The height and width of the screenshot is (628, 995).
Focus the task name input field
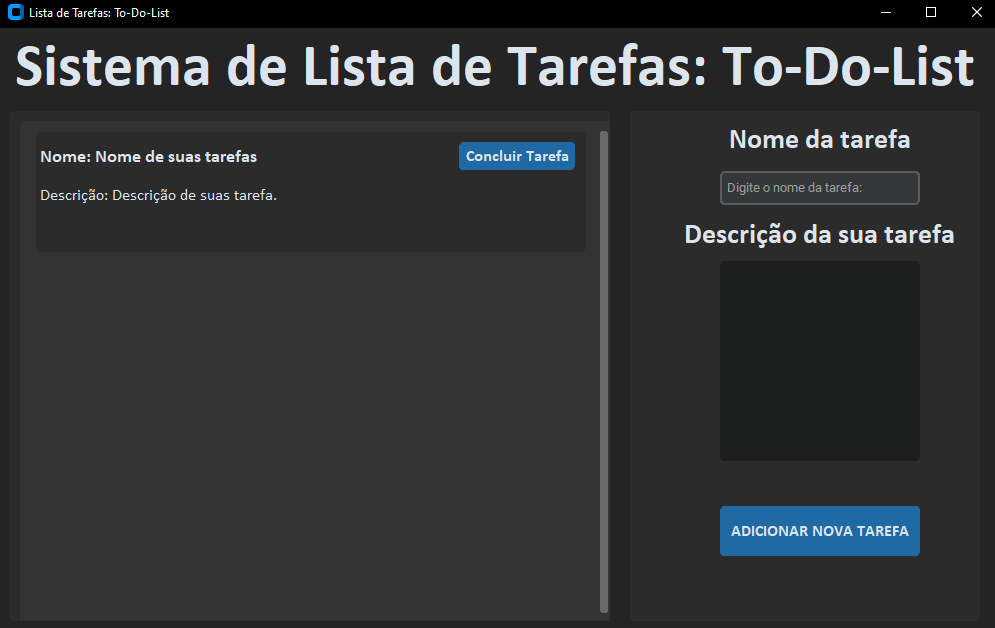tap(819, 188)
